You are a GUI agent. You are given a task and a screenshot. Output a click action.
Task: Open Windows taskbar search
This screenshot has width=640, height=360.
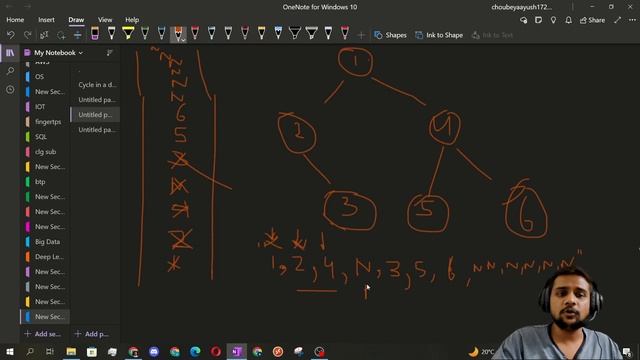click(x=30, y=351)
